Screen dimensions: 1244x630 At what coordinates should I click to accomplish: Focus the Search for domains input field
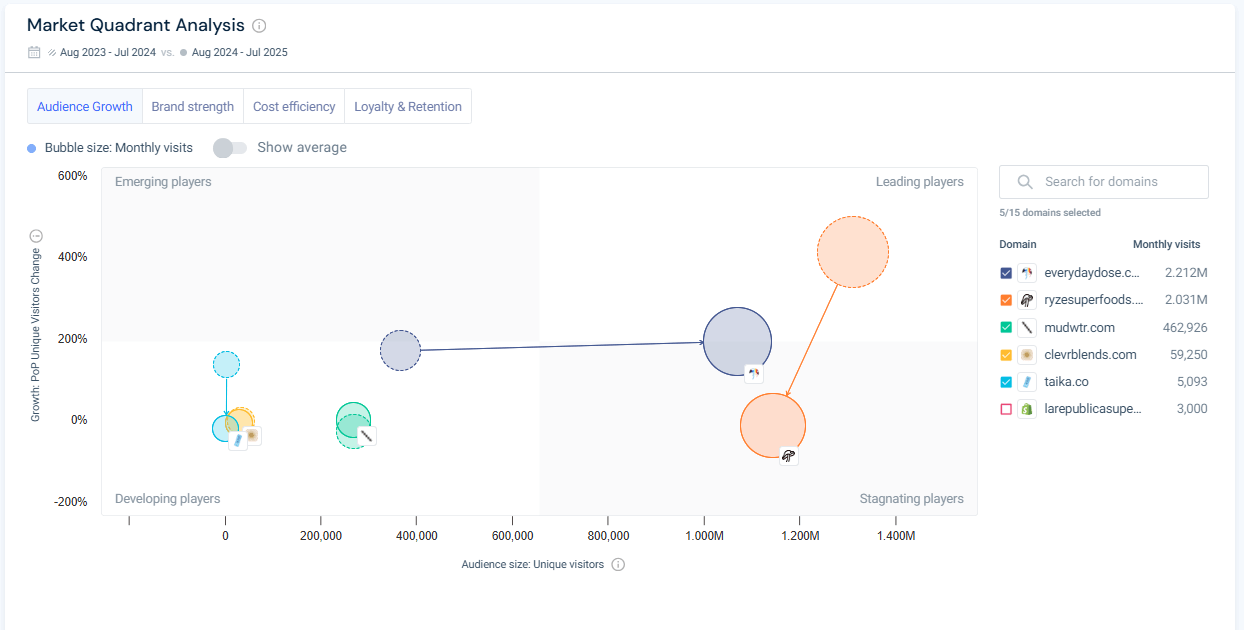click(x=1115, y=182)
